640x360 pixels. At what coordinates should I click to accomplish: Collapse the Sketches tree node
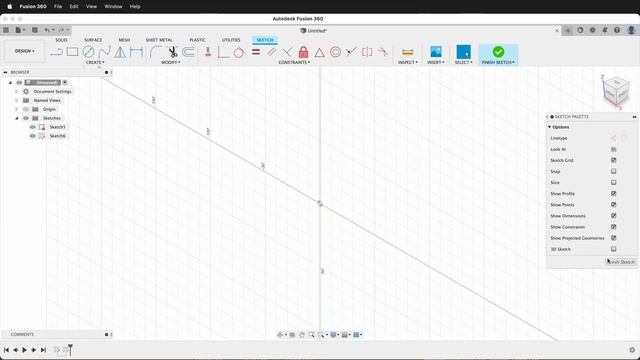click(17, 118)
